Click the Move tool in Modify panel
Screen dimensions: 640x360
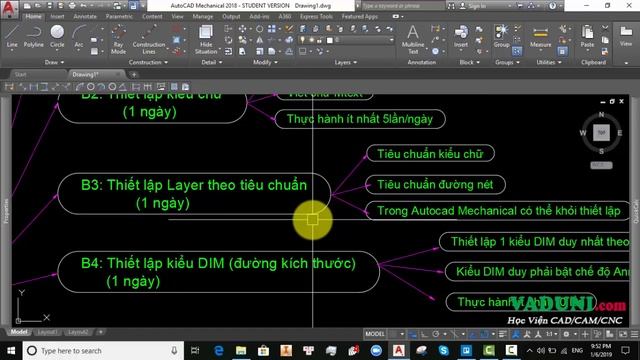tap(242, 29)
